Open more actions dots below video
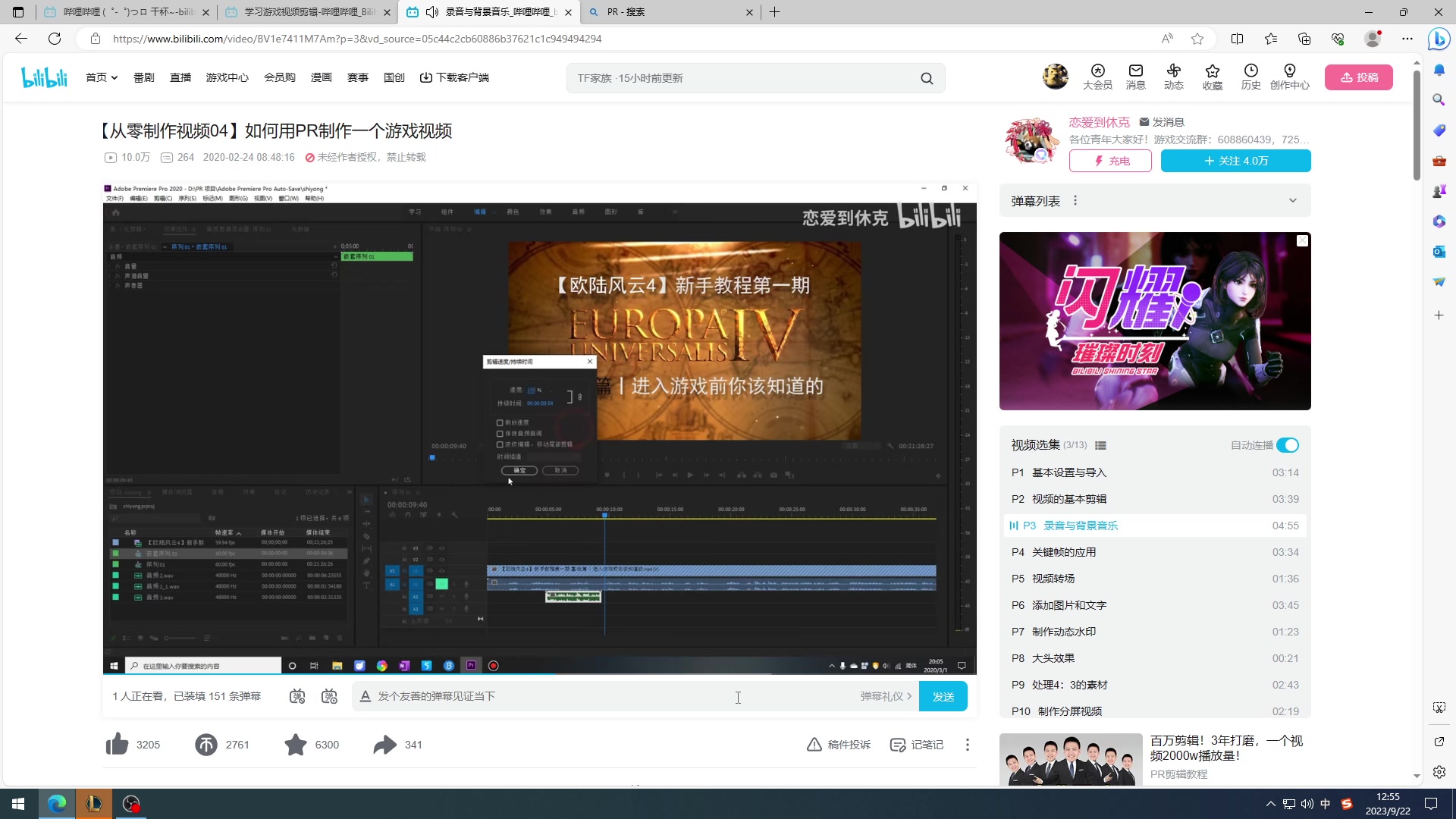This screenshot has height=819, width=1456. (x=967, y=745)
